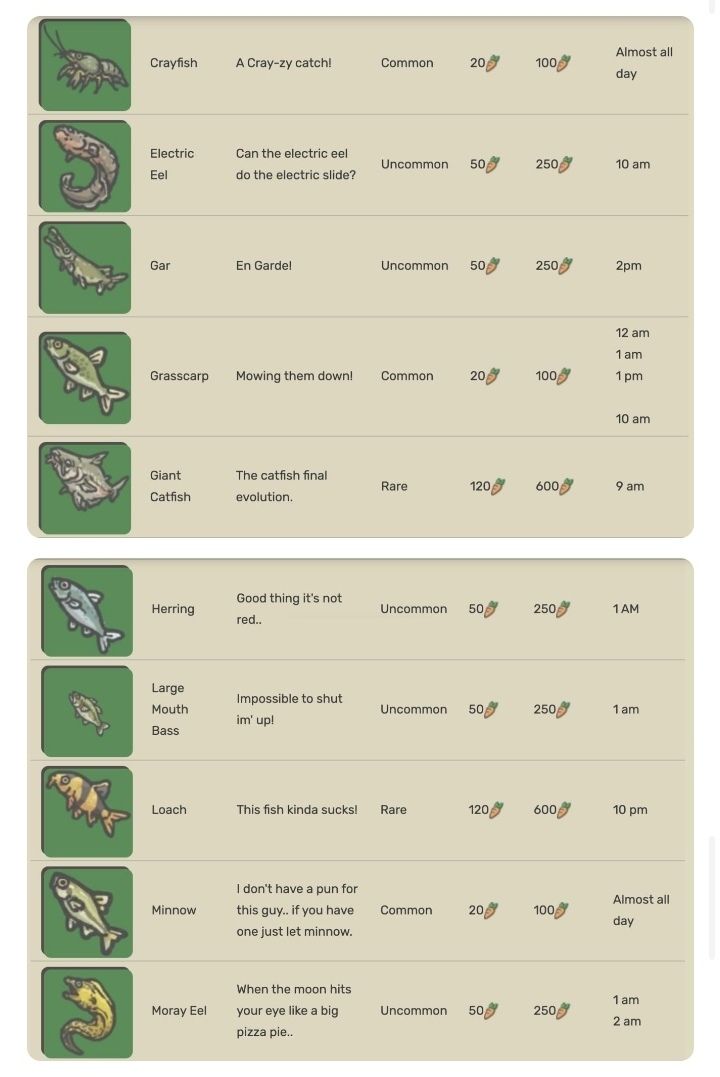Select the Giant Catfish name text
Screen dimensions: 720x1077
(170, 486)
